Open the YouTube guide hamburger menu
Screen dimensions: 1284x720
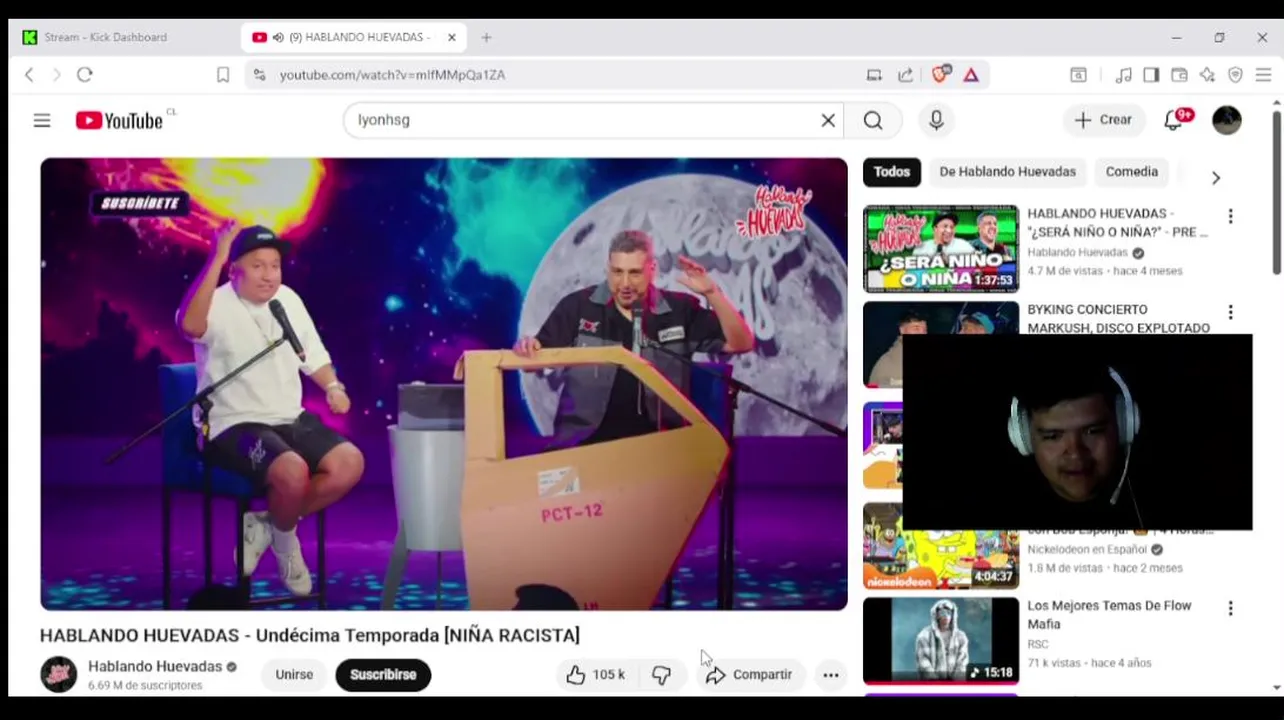pos(42,120)
